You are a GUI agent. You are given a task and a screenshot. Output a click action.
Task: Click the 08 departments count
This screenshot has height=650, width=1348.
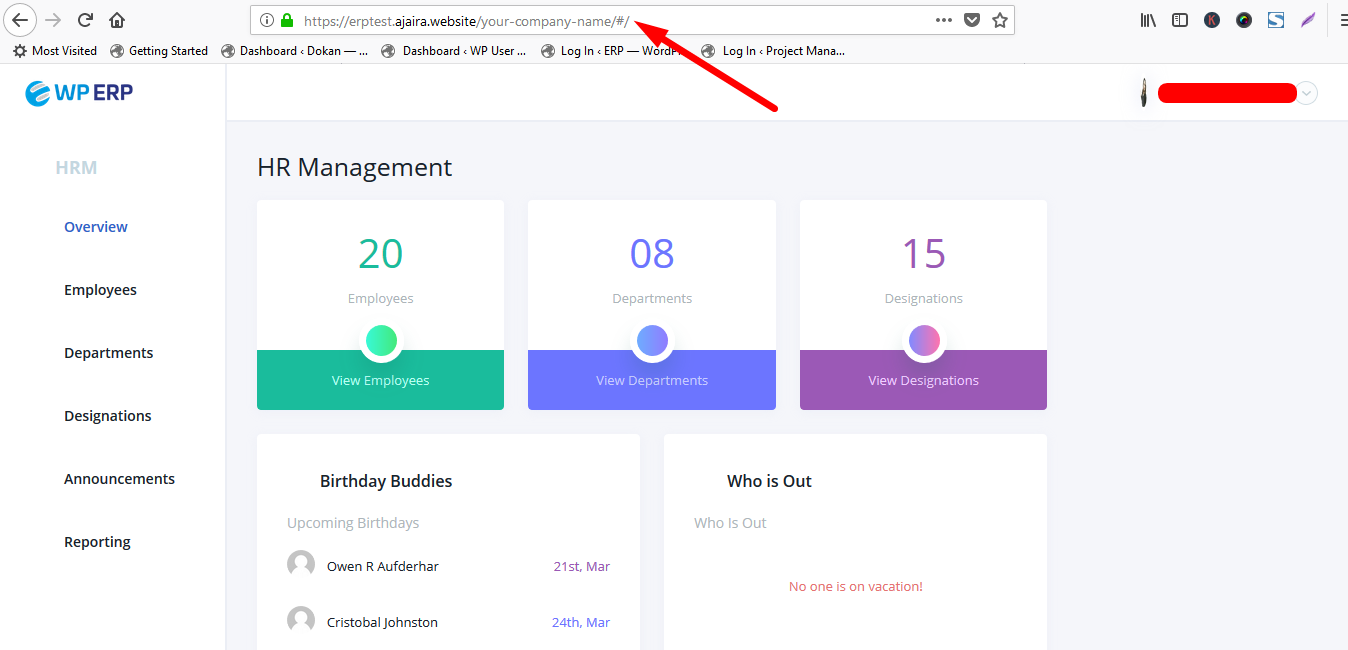(652, 254)
